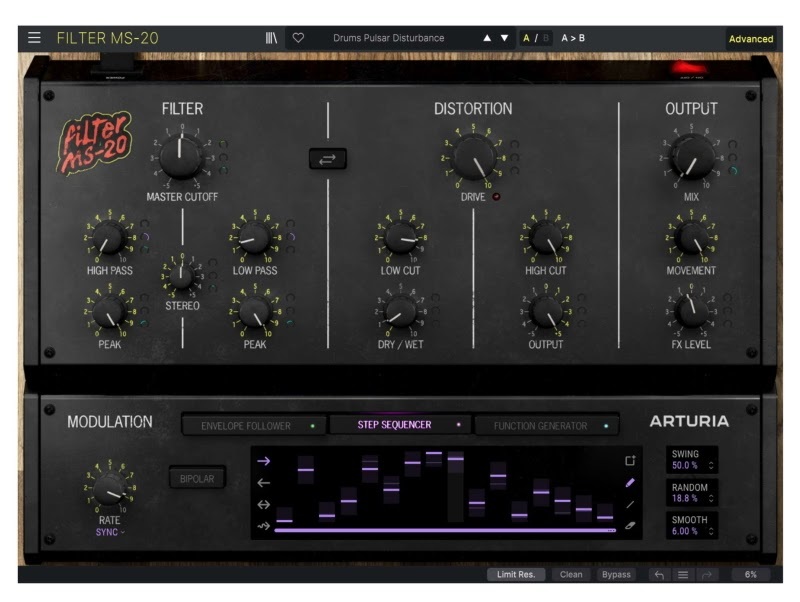800x602 pixels.
Task: Click the FX Level knob
Action: pyautogui.click(x=691, y=312)
